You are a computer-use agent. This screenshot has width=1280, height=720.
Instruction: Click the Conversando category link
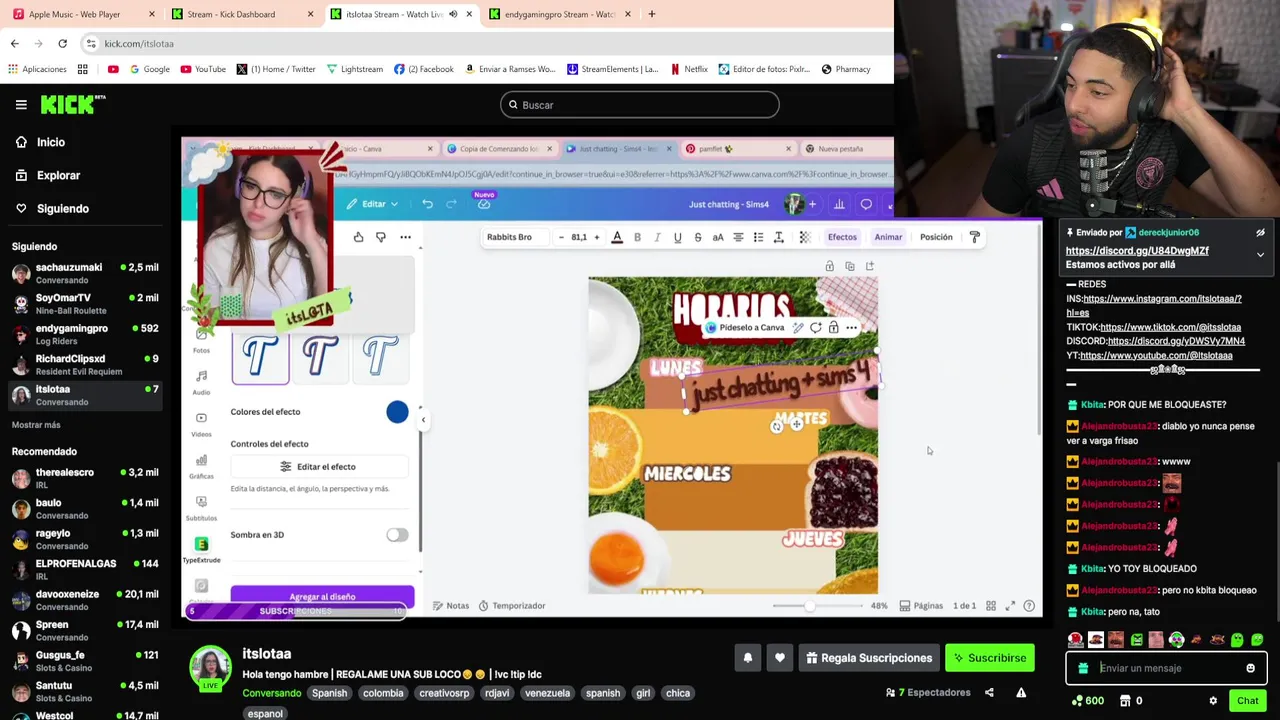click(271, 693)
